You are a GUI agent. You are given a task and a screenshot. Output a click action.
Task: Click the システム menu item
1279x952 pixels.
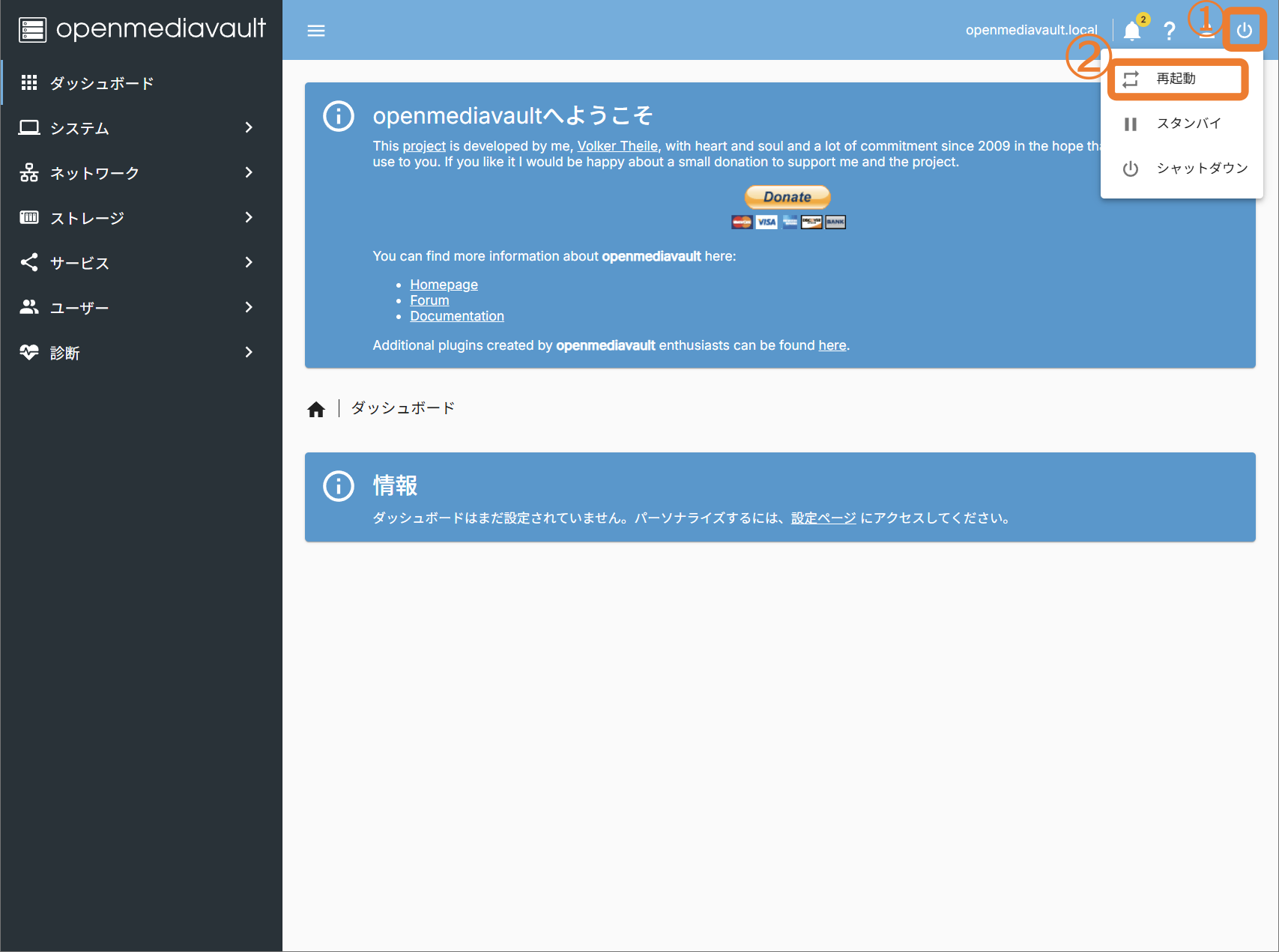[142, 128]
